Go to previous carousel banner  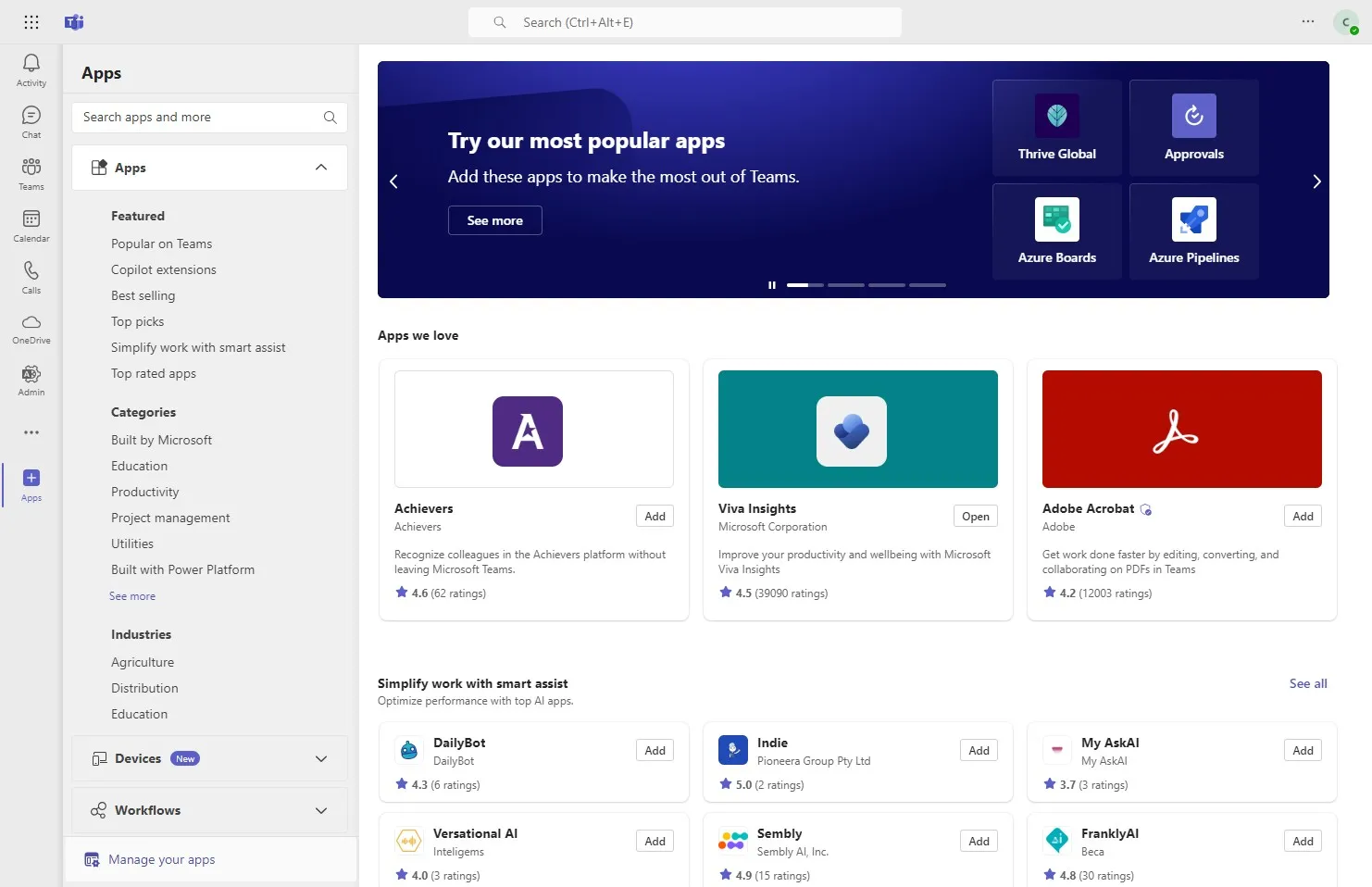click(393, 181)
